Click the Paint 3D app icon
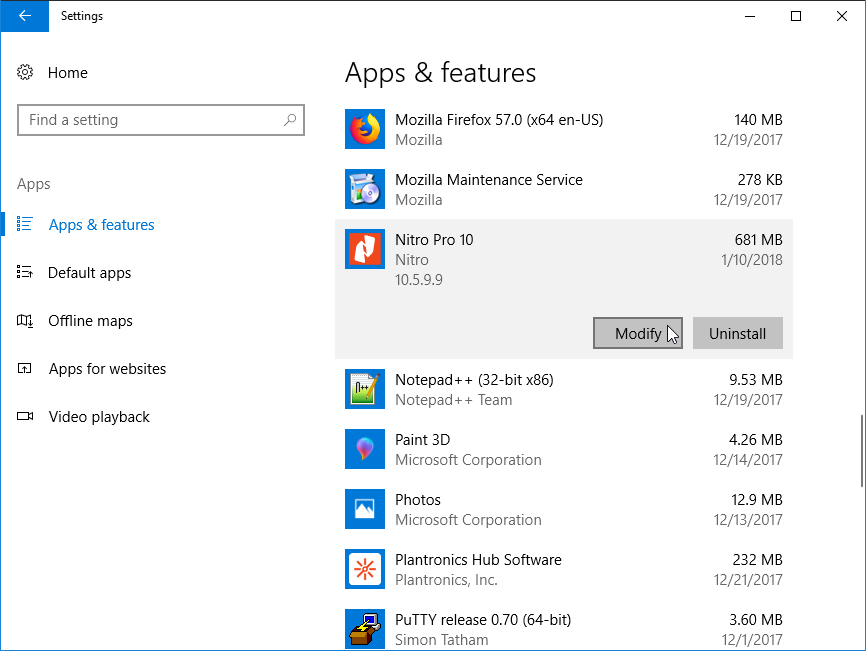Image resolution: width=866 pixels, height=651 pixels. [x=365, y=449]
